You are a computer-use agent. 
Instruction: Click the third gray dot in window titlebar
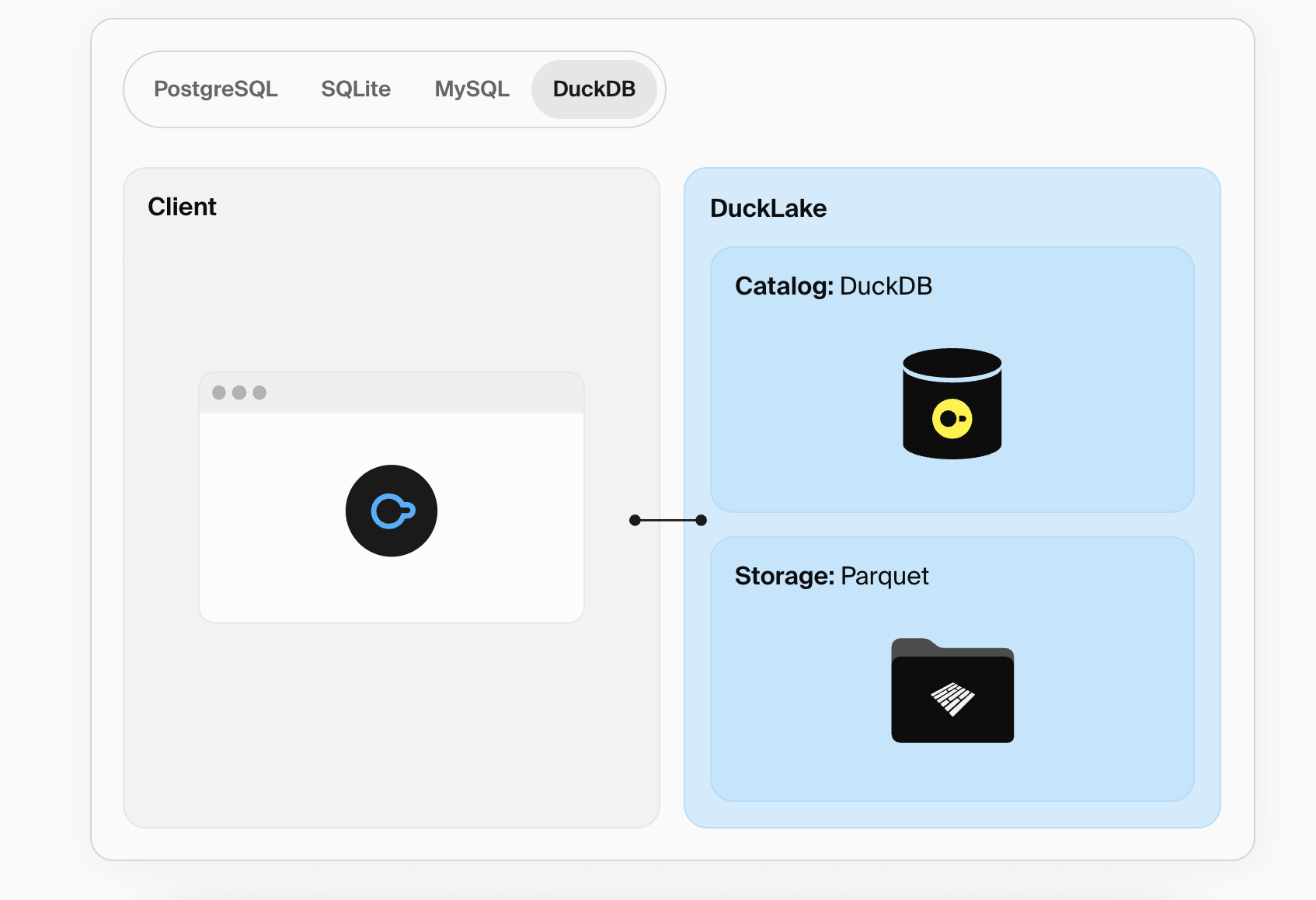tap(259, 392)
